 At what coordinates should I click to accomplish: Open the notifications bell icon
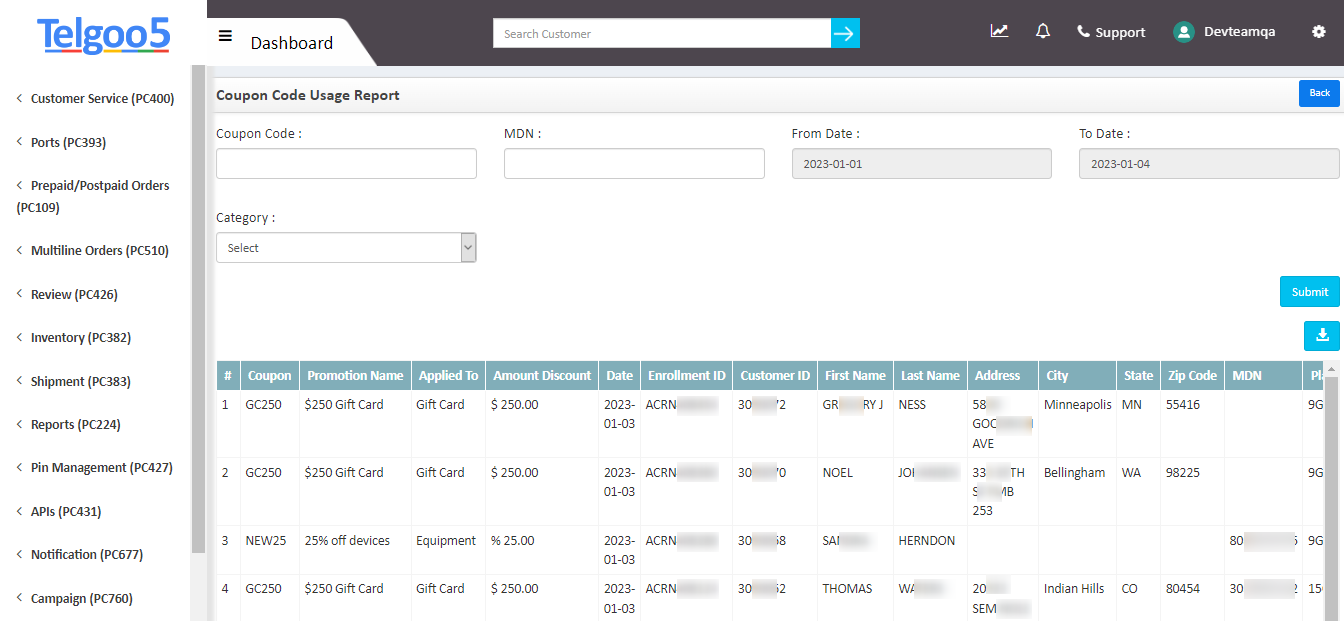(1043, 31)
